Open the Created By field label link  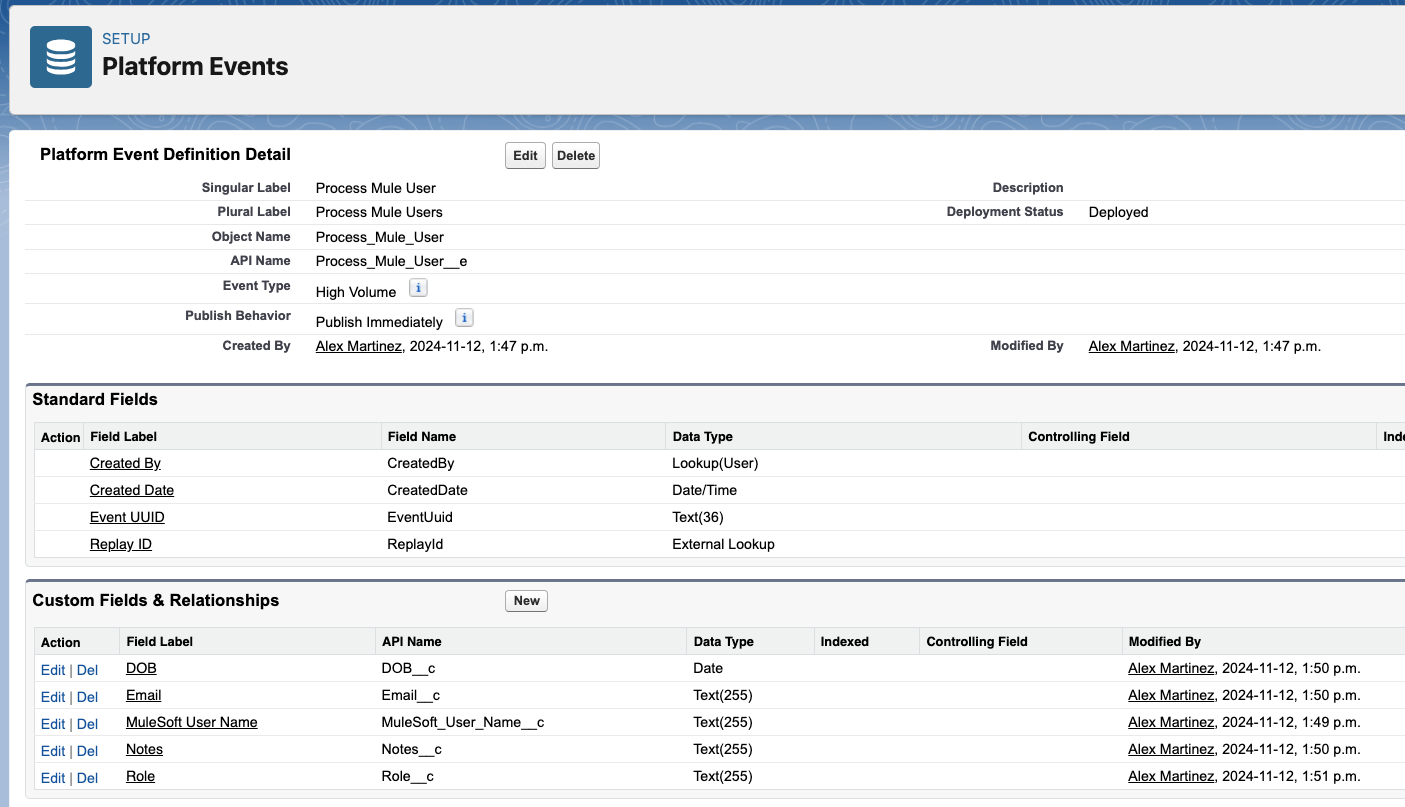pos(124,463)
